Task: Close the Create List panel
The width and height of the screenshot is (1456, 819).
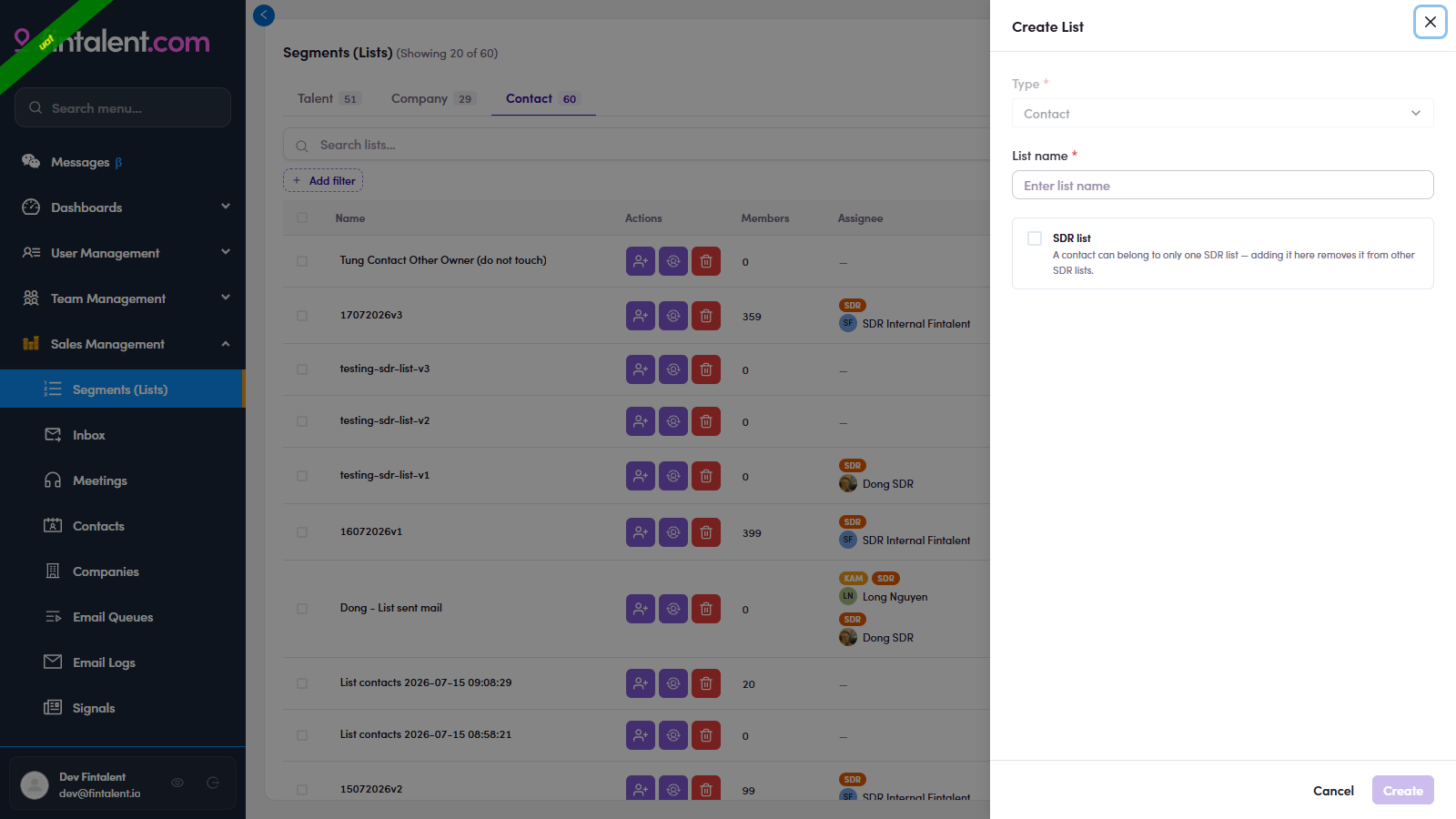Action: click(1431, 22)
